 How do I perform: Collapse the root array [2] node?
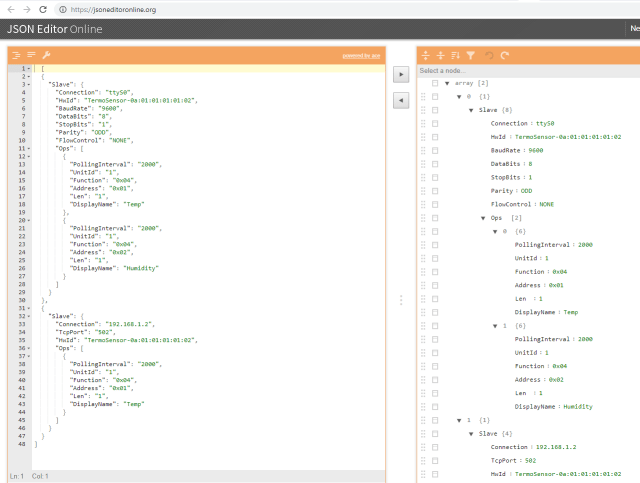point(447,83)
